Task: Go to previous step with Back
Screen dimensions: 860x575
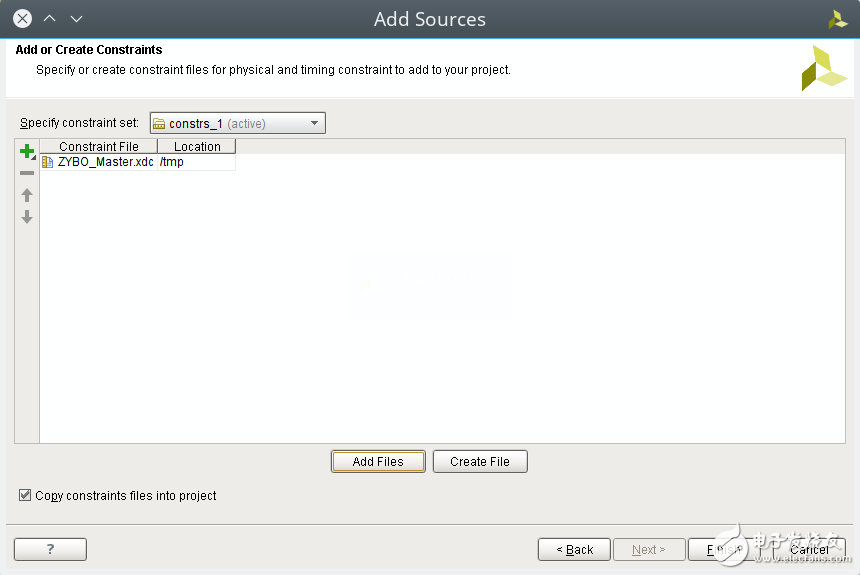Action: [574, 549]
